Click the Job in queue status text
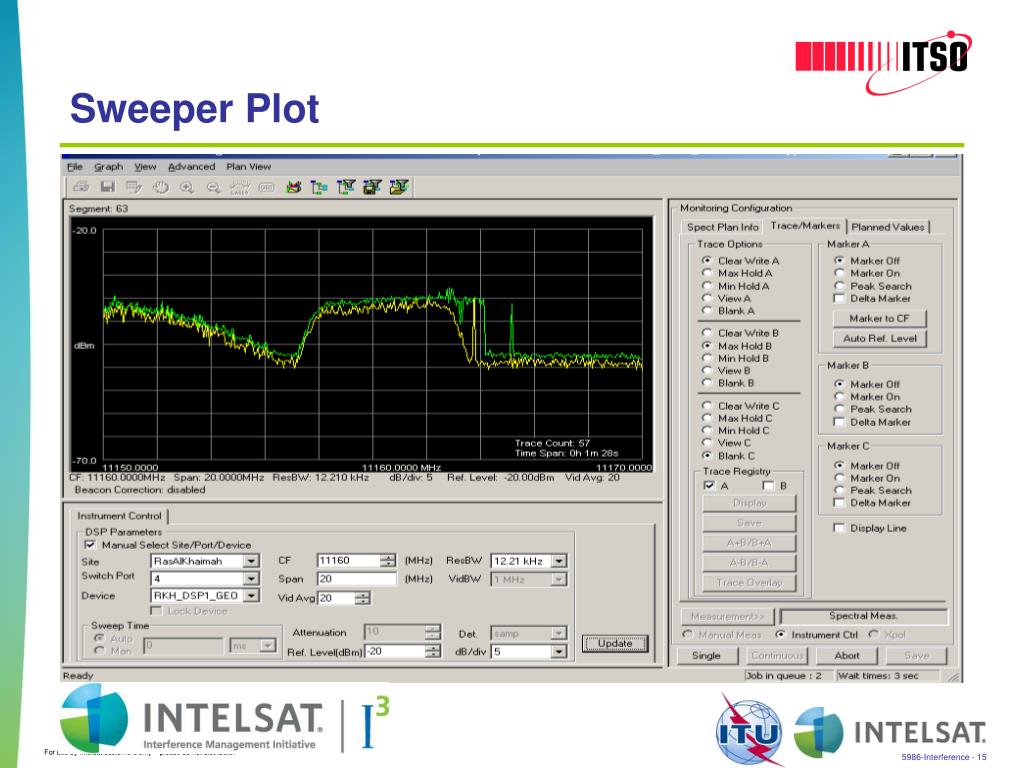This screenshot has height=768, width=1024. [784, 675]
